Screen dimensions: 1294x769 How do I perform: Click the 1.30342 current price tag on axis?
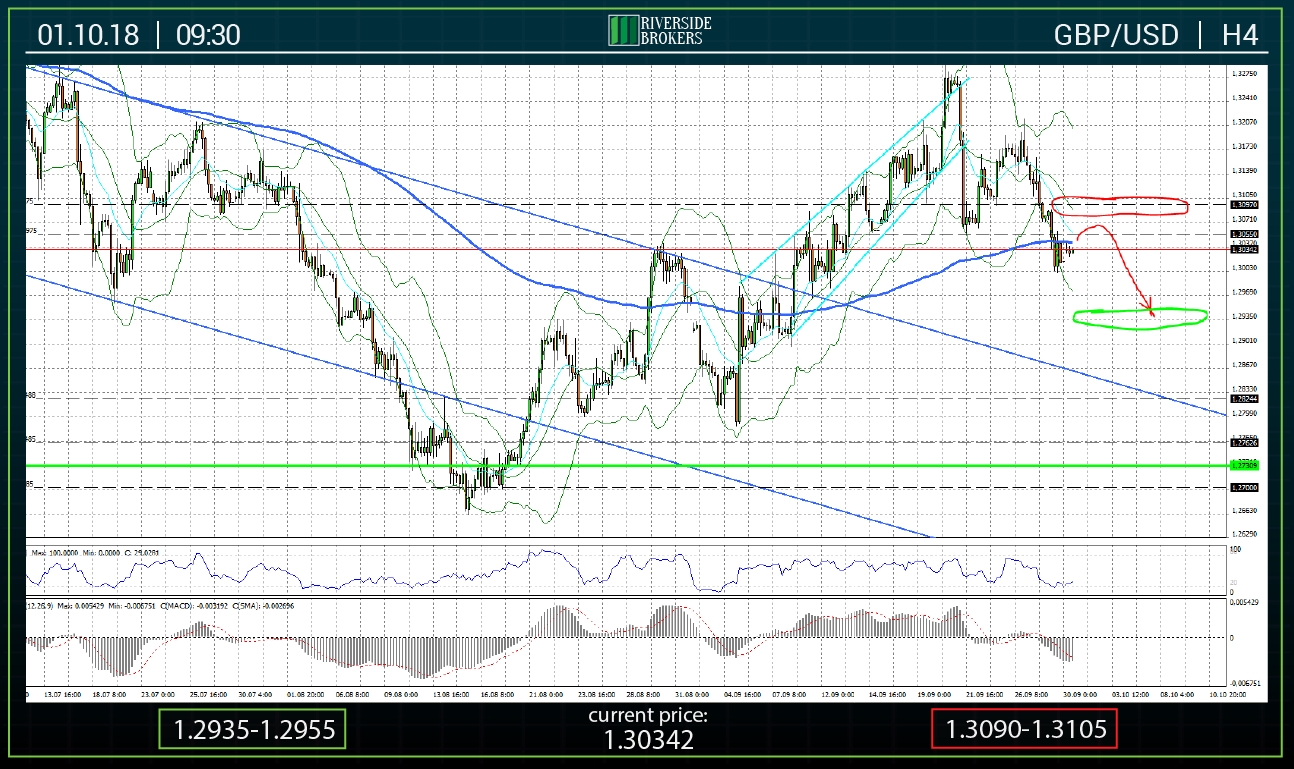point(1244,249)
